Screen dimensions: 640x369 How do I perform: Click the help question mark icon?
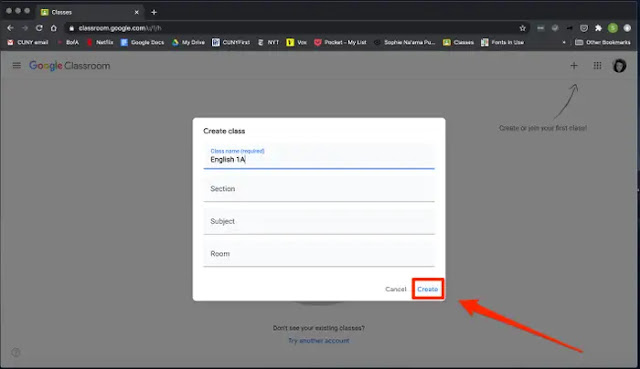pos(16,352)
